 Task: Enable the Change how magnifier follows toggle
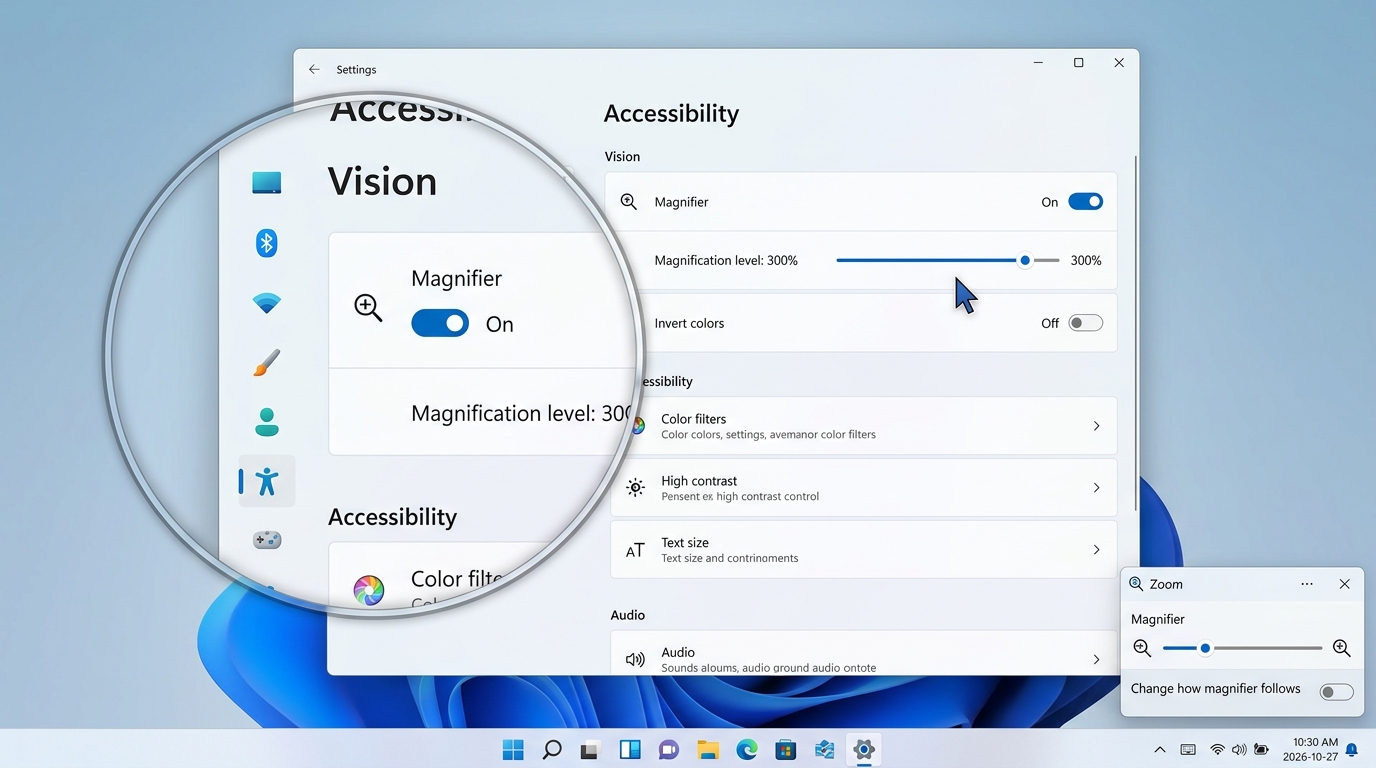1336,692
